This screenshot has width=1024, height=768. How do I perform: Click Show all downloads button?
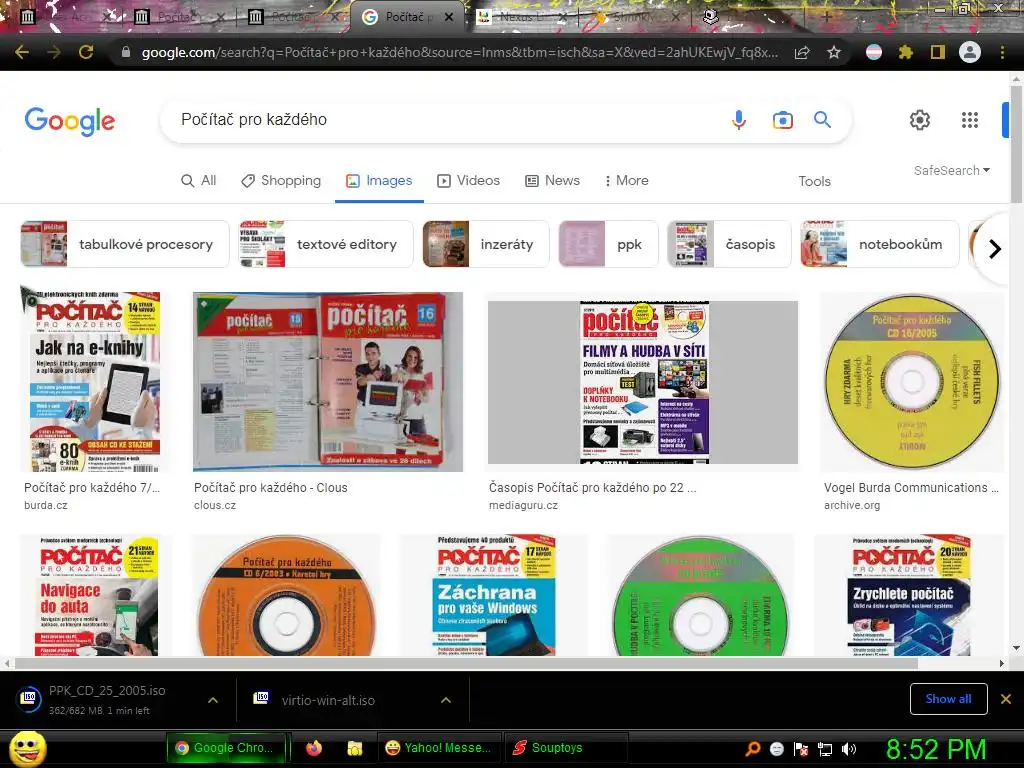click(x=948, y=699)
